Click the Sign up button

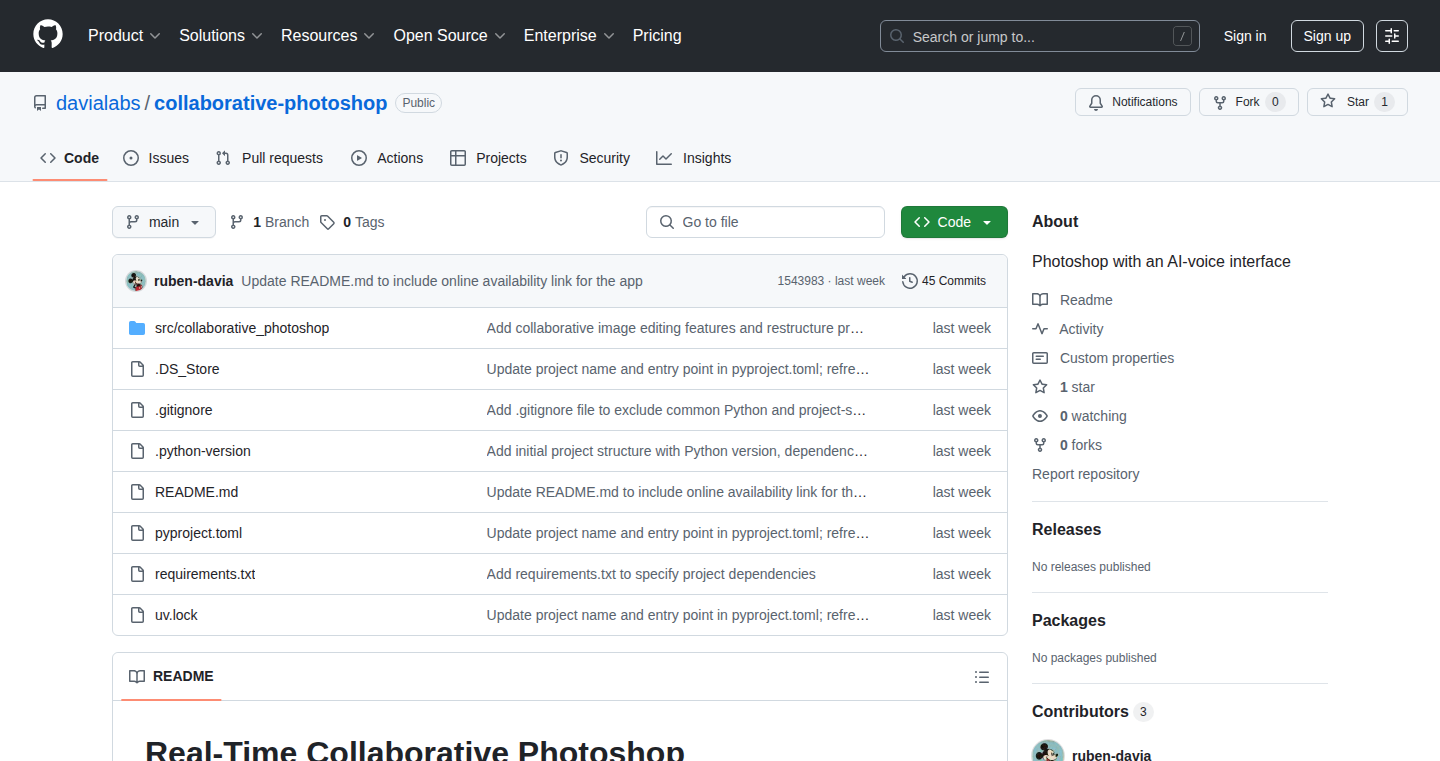(1327, 36)
